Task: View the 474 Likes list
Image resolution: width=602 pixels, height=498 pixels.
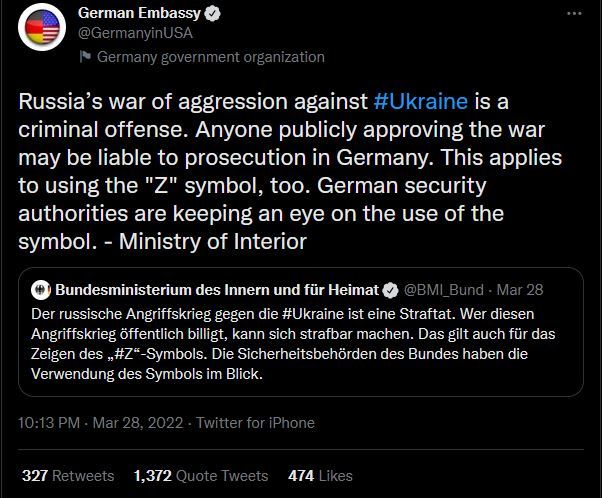Action: [x=320, y=476]
